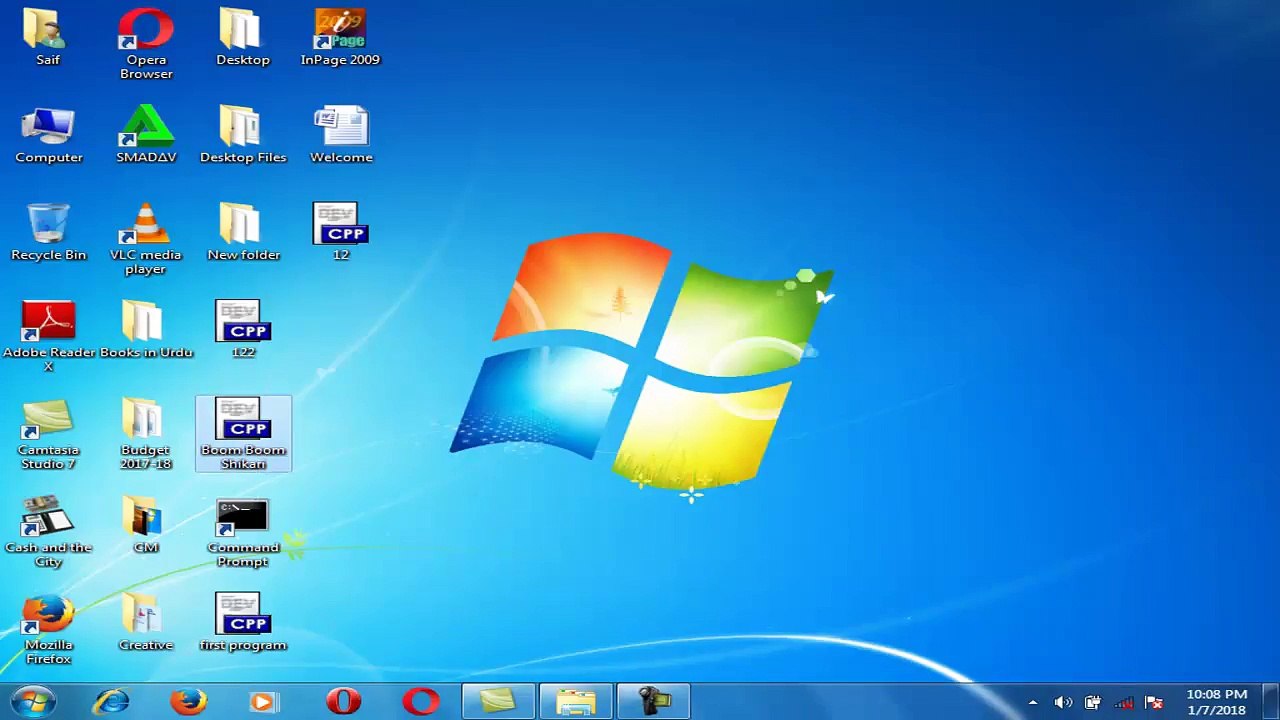Open the network status tray icon

pos(1124,702)
